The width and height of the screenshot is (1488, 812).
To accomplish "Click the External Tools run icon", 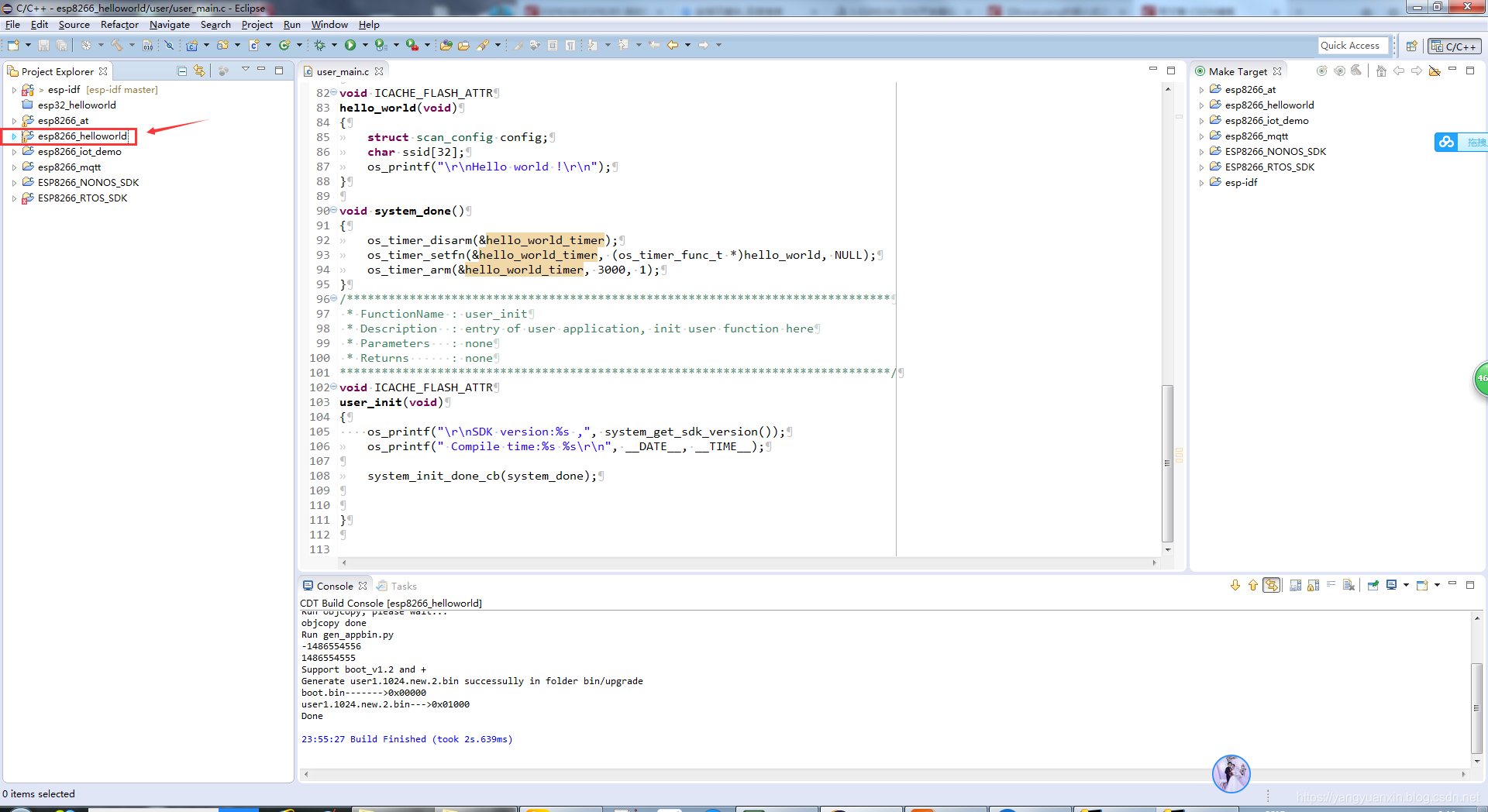I will click(x=412, y=45).
